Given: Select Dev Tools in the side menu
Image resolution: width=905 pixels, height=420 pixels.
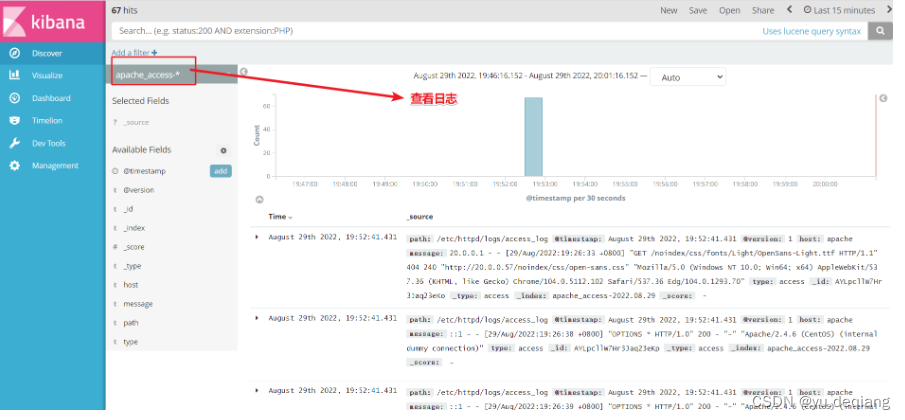Looking at the screenshot, I should 48,143.
